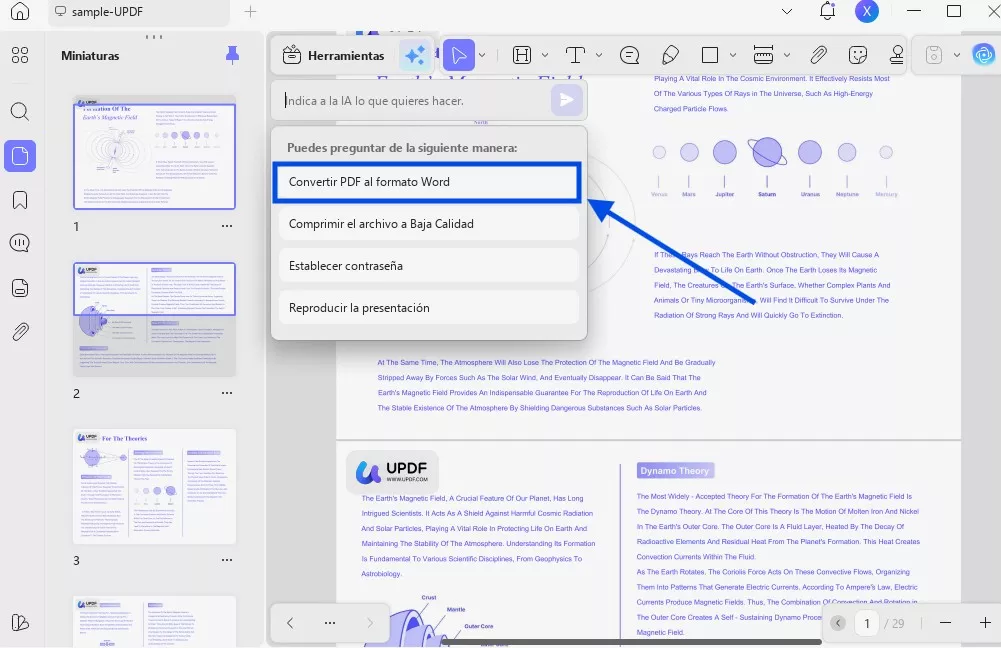Click the Herramientas button
1001x648 pixels.
click(333, 55)
